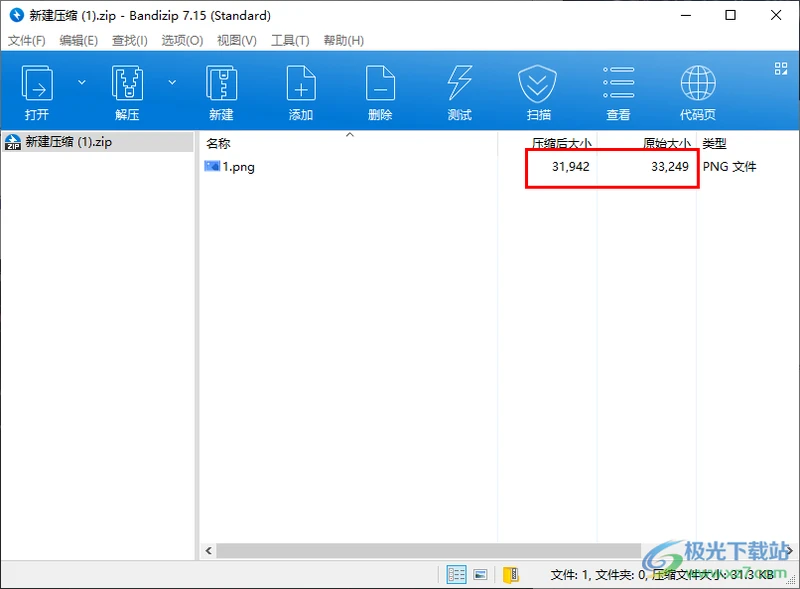
Task: Open the 查看 (View) list icon
Action: [618, 92]
